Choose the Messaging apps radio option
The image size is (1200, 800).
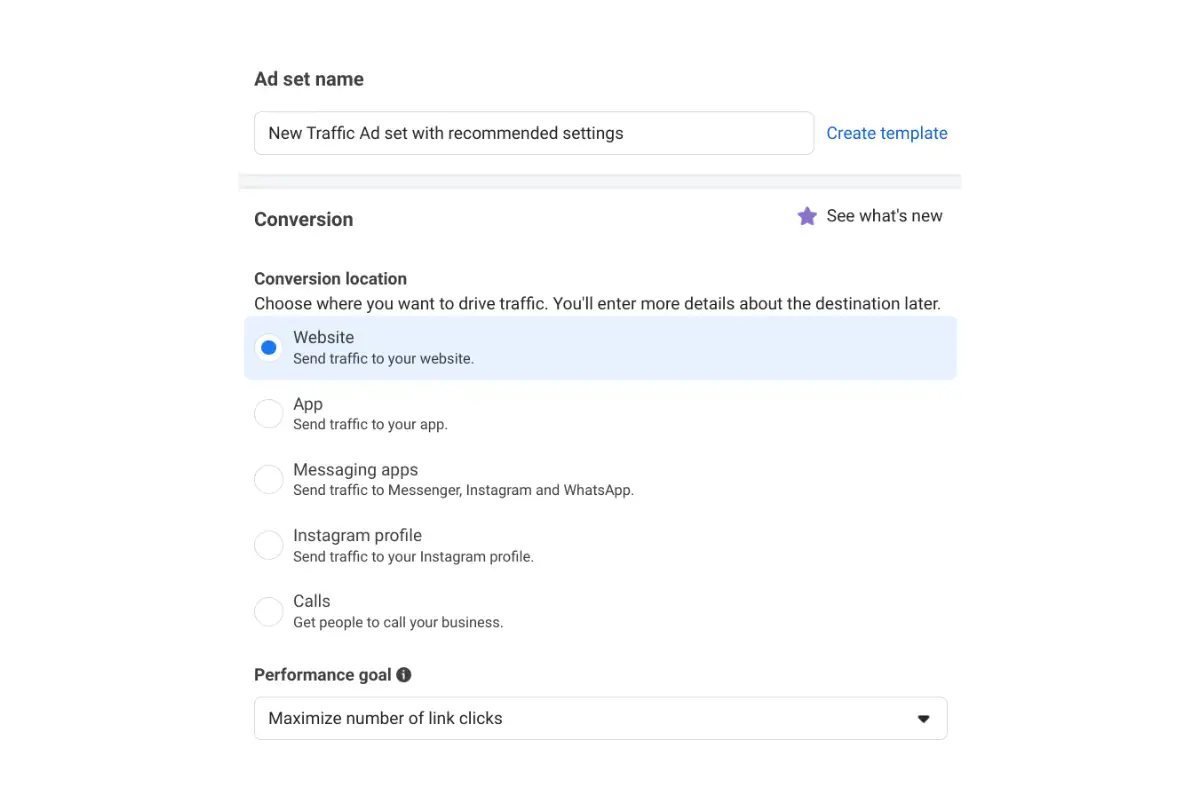268,480
